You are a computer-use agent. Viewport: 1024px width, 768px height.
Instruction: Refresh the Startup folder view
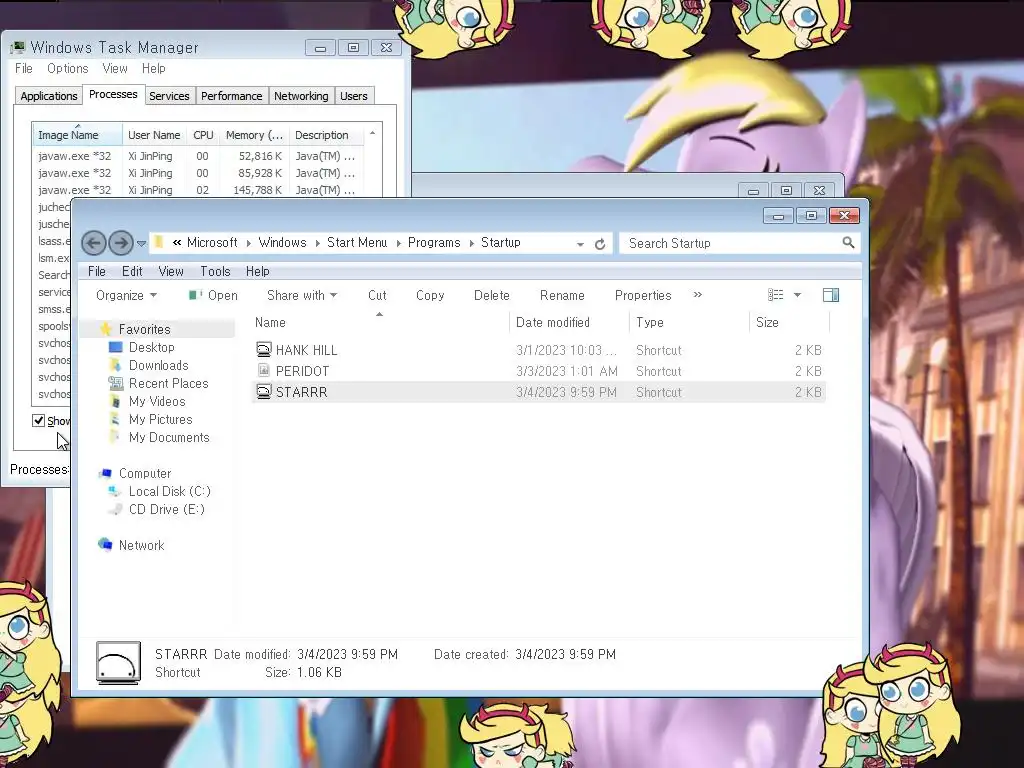(600, 244)
